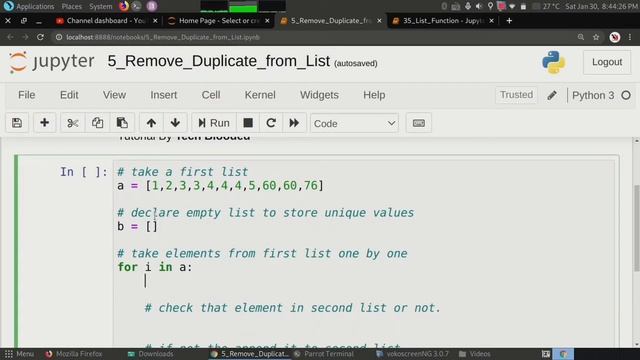Interrupt the kernel with the stop icon

(248, 123)
